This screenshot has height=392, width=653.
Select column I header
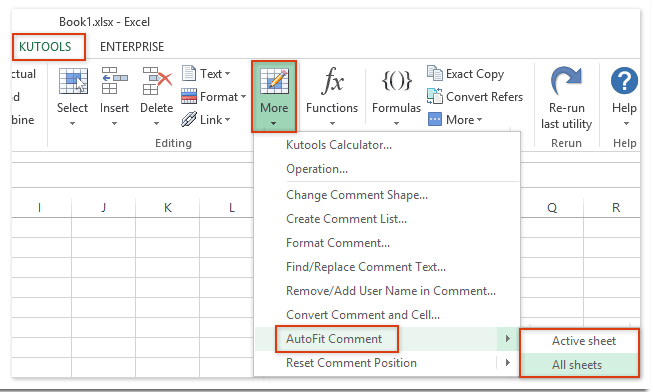click(40, 207)
